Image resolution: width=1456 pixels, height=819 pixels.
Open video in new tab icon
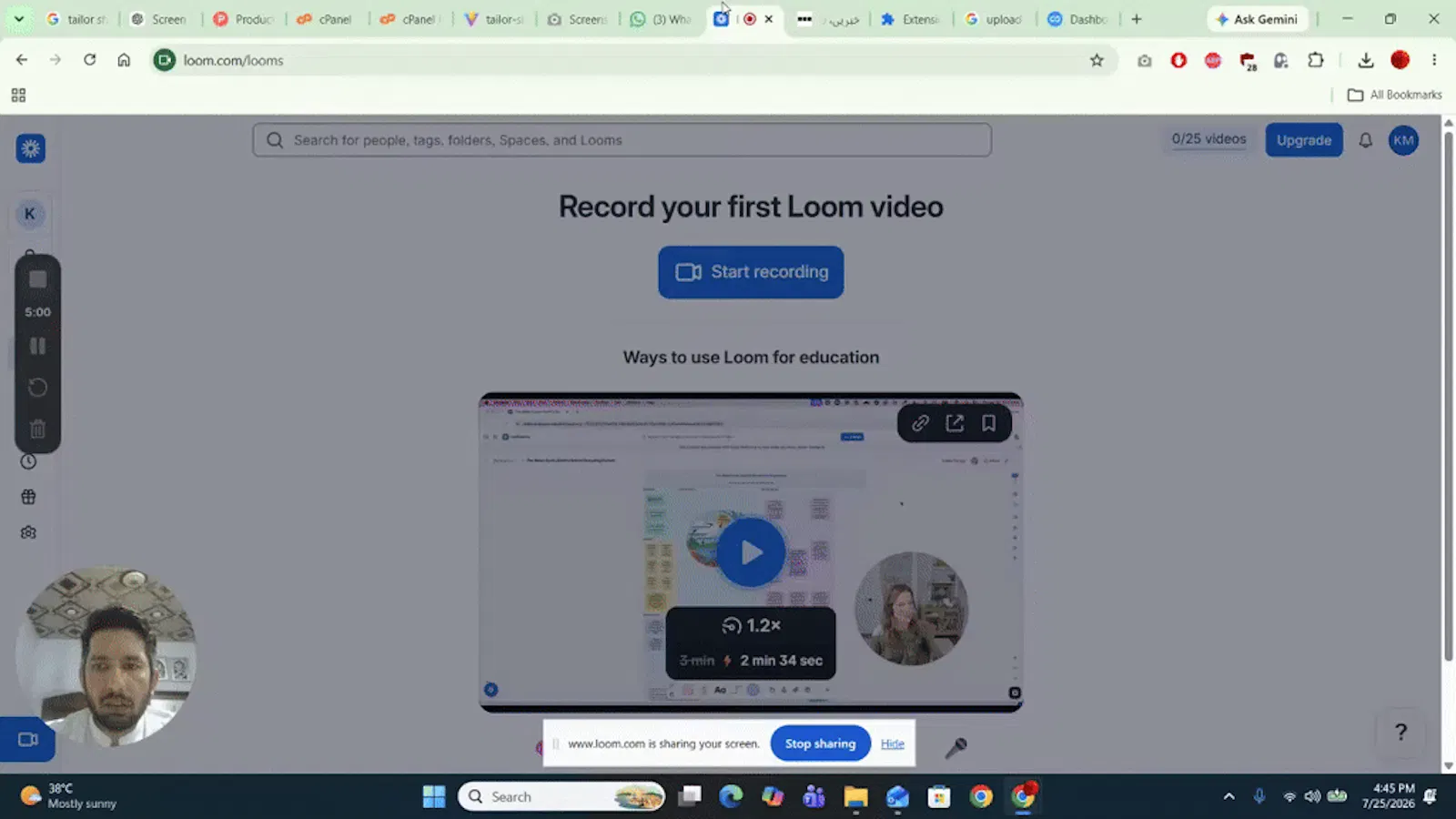(955, 423)
